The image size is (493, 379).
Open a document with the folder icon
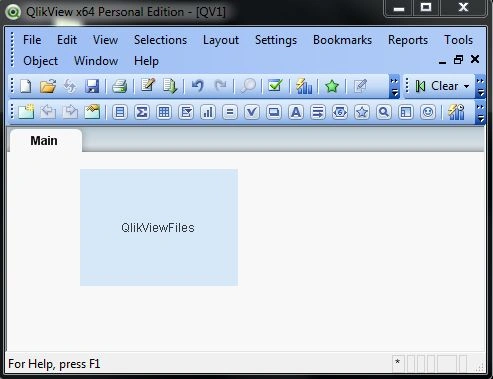48,86
